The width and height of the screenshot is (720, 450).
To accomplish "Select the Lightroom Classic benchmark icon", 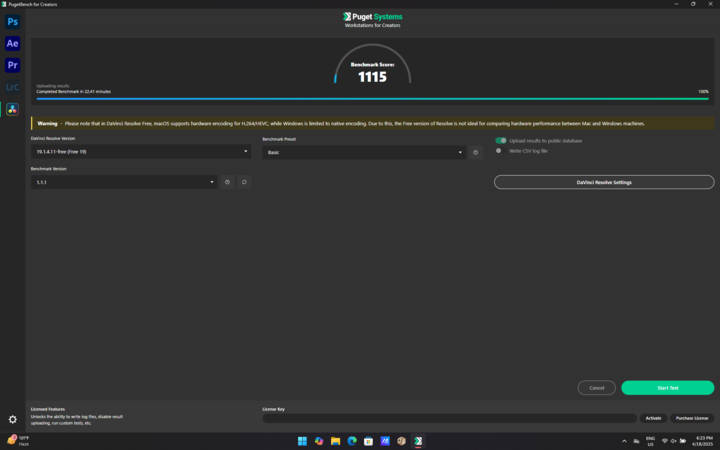I will point(12,87).
